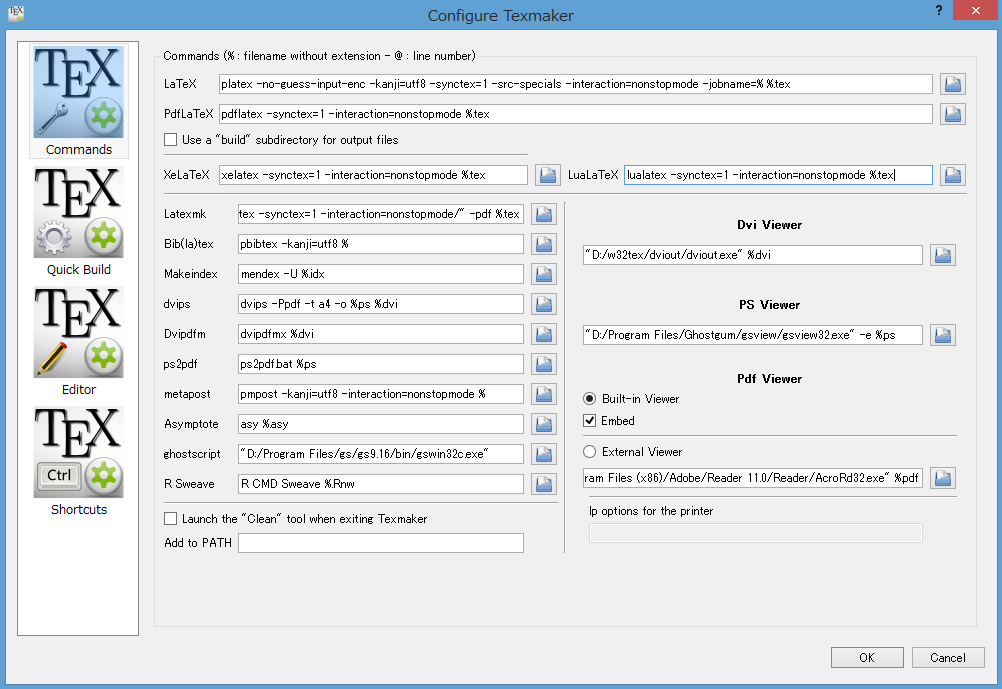This screenshot has height=689, width=1002.
Task: Browse for the external Pdf viewer program
Action: [943, 478]
